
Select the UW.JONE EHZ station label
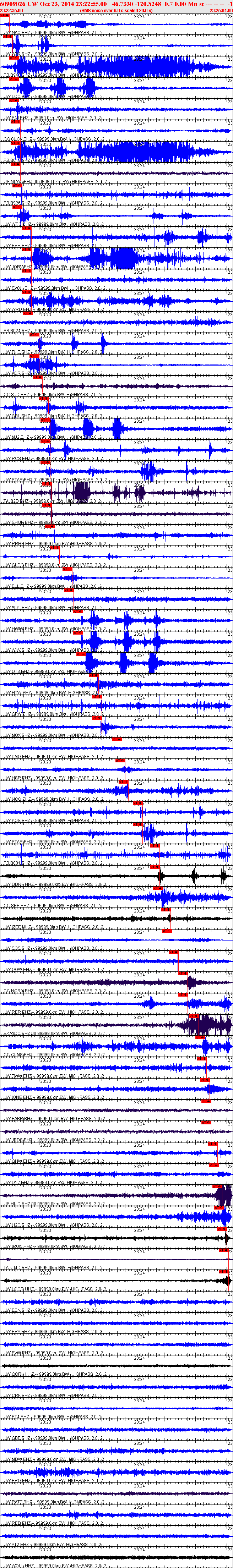tap(55, 1097)
